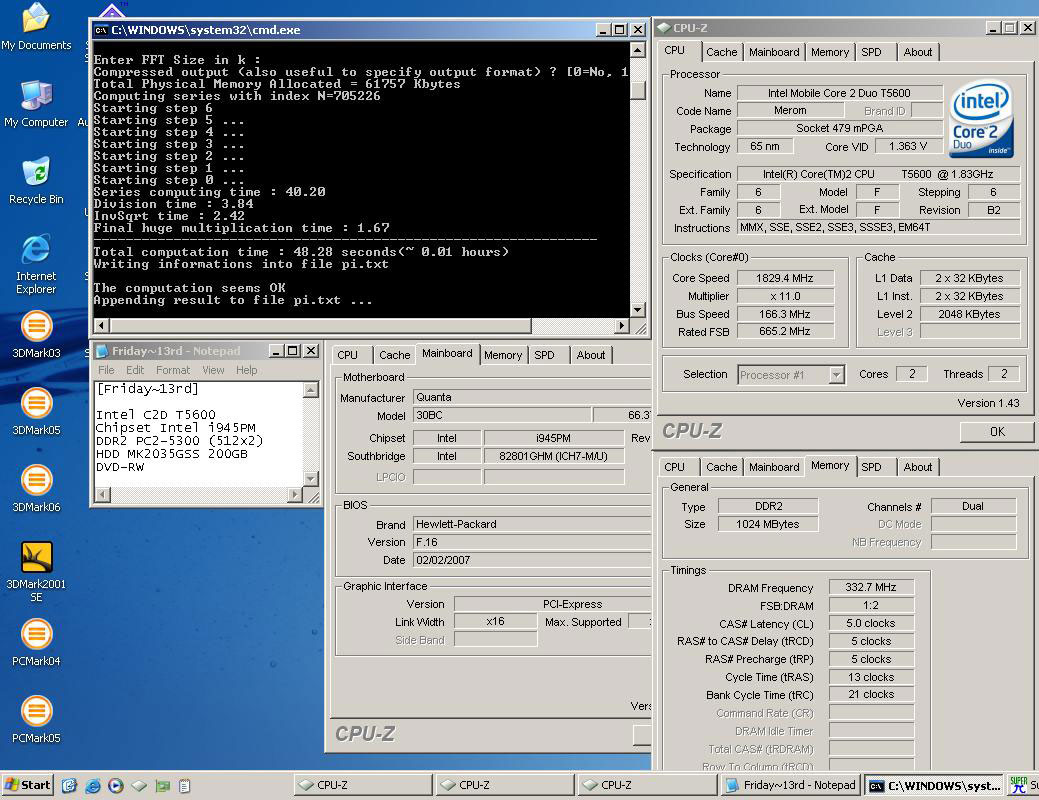1039x800 pixels.
Task: Click the cmd window scroll-down arrow
Action: [x=637, y=310]
